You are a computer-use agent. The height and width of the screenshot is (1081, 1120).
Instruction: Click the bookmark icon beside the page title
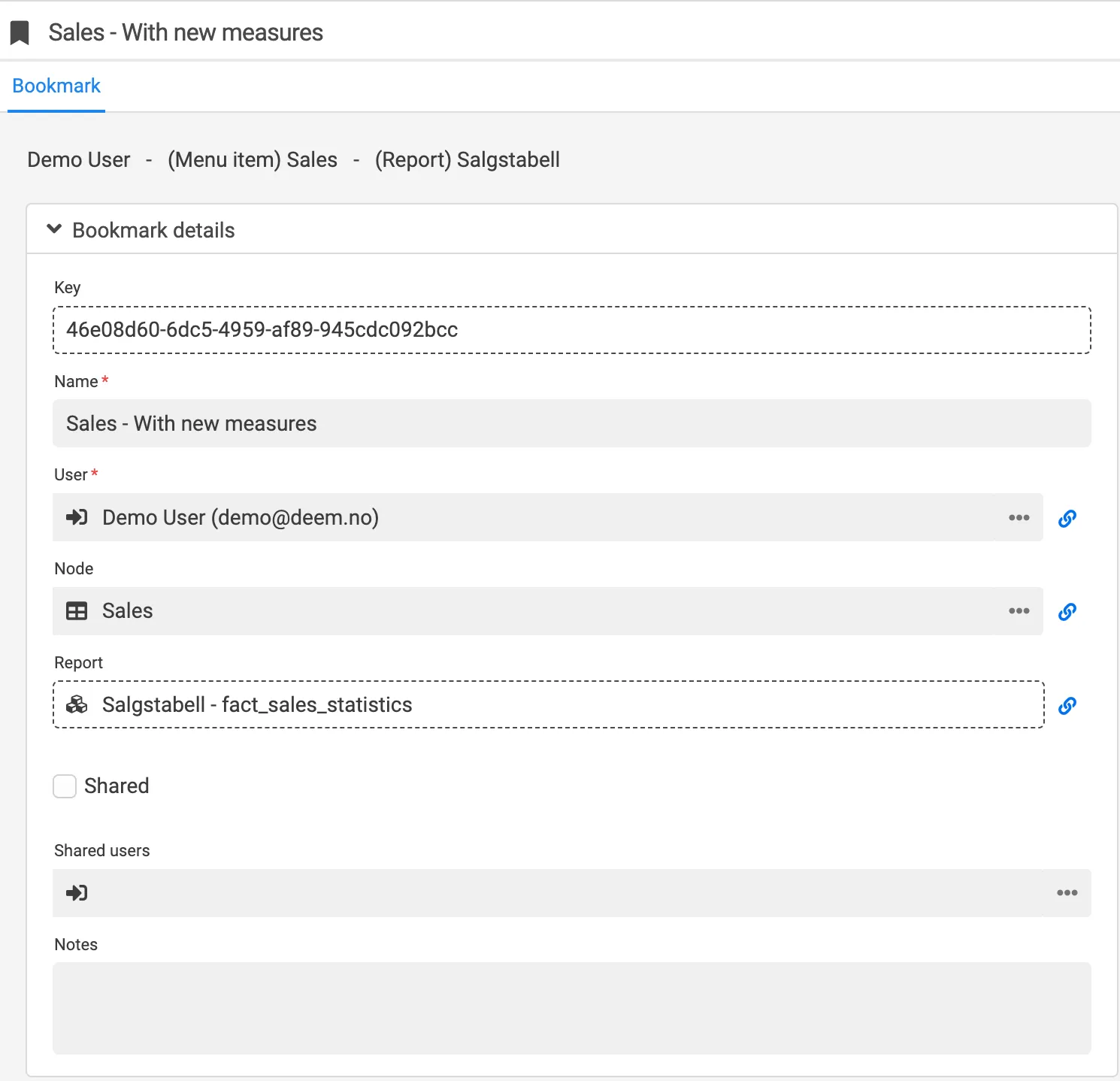pos(20,32)
